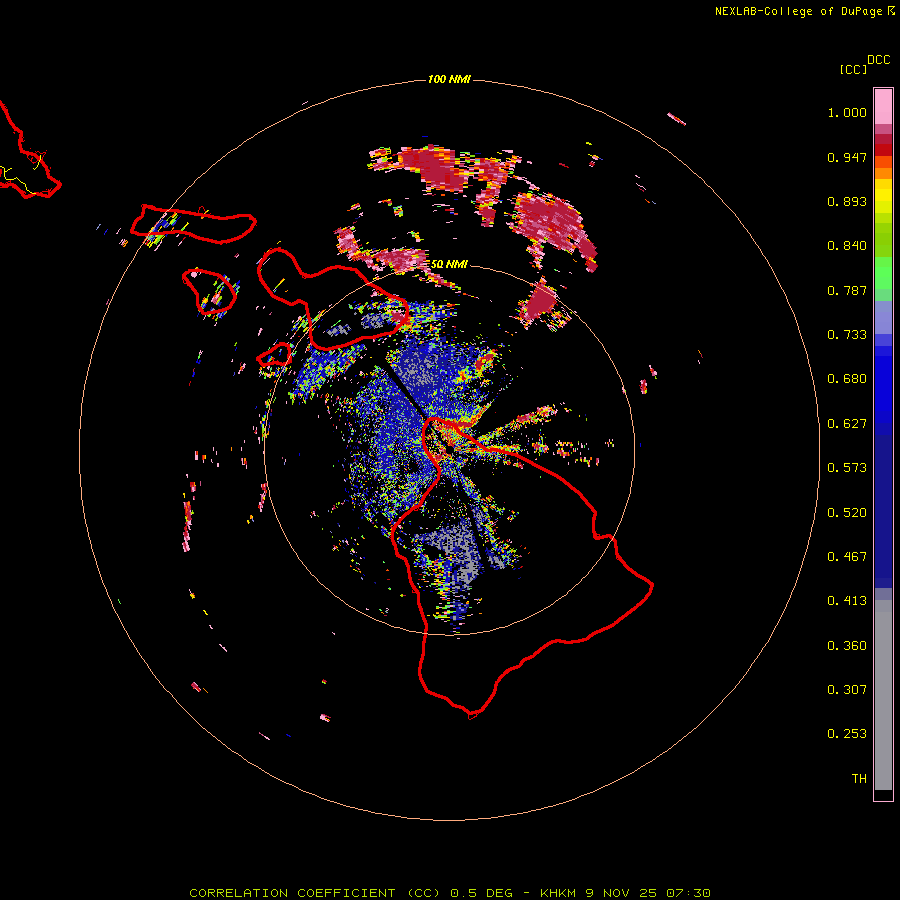Image resolution: width=900 pixels, height=900 pixels.
Task: Click the TH threshold label
Action: (859, 779)
